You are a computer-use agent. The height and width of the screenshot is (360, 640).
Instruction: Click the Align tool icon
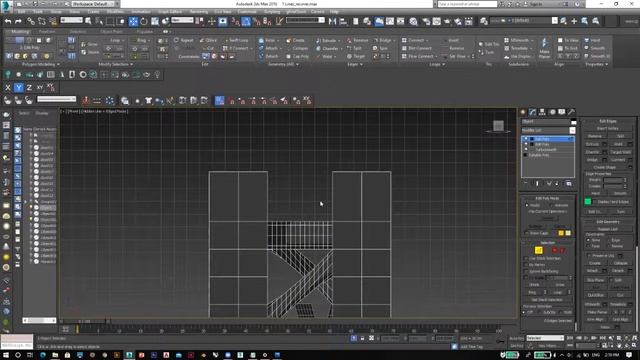[x=343, y=21]
